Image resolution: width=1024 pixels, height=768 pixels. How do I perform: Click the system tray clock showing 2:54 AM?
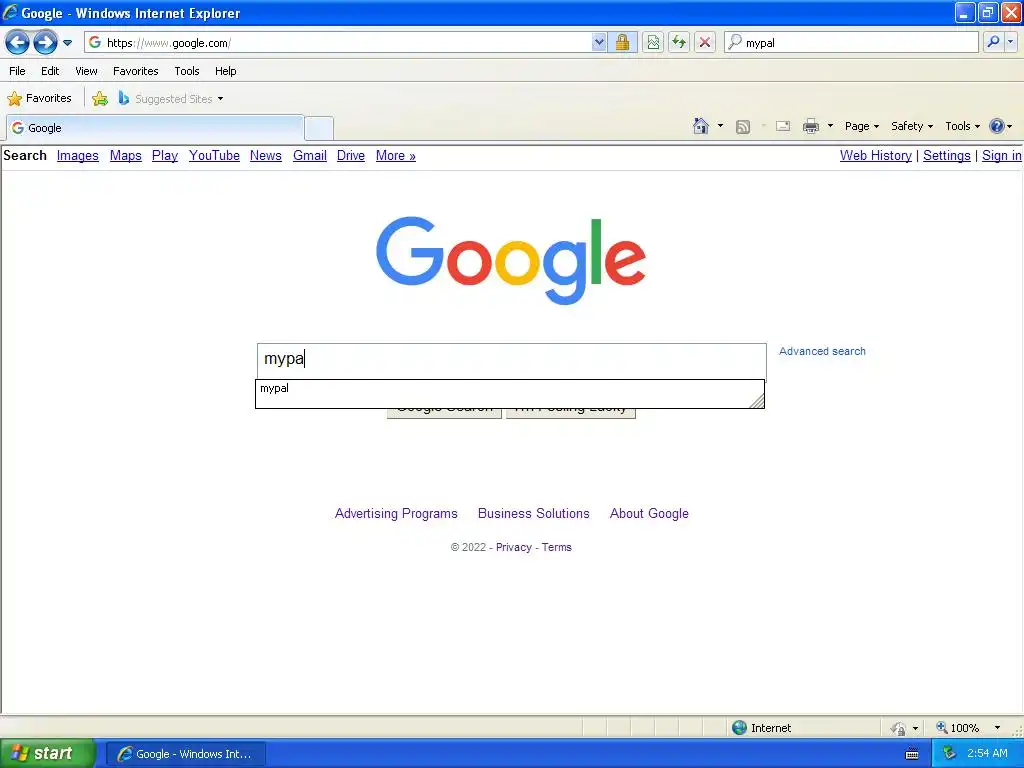pyautogui.click(x=987, y=753)
